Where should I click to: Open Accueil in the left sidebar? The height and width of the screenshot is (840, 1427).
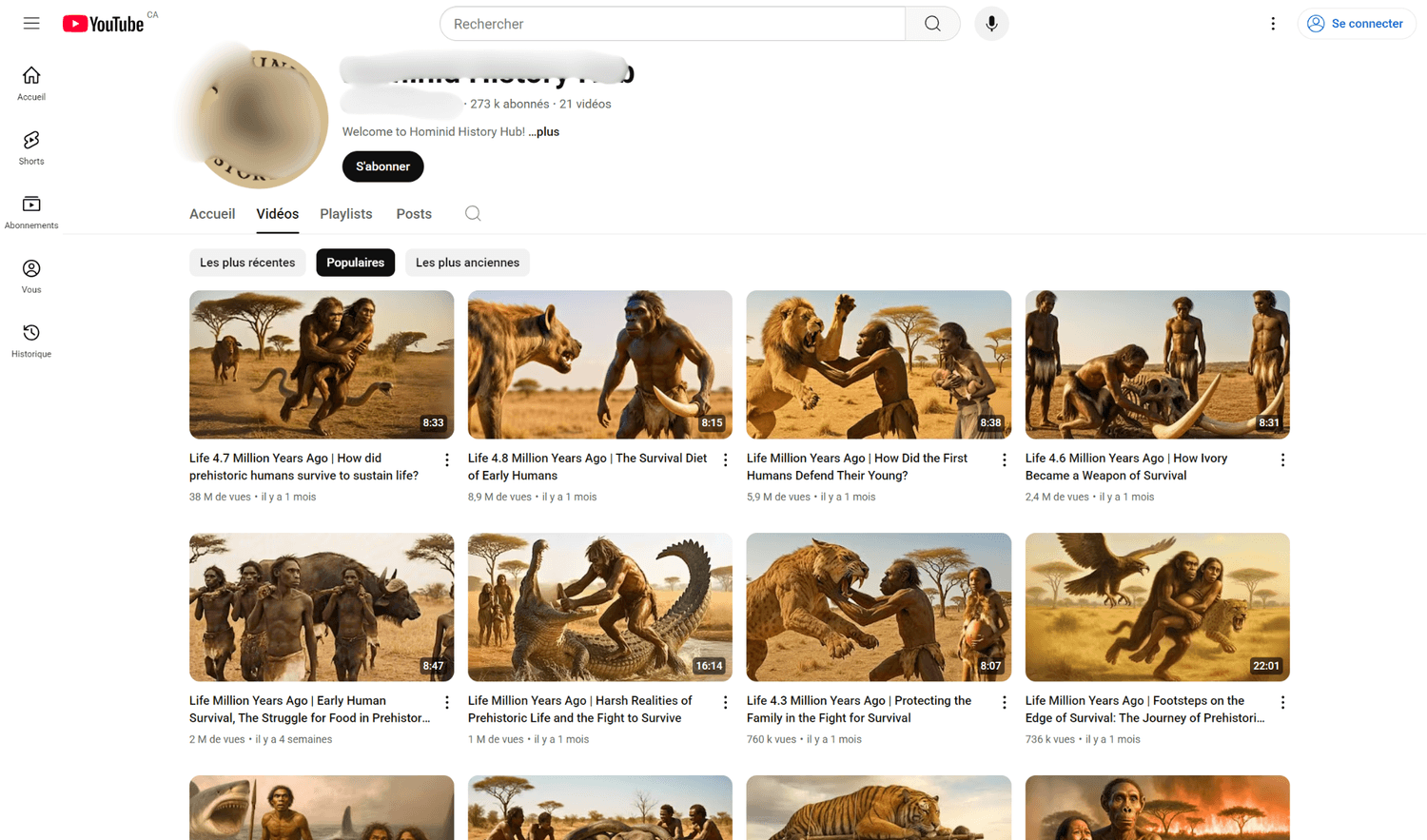tap(31, 83)
